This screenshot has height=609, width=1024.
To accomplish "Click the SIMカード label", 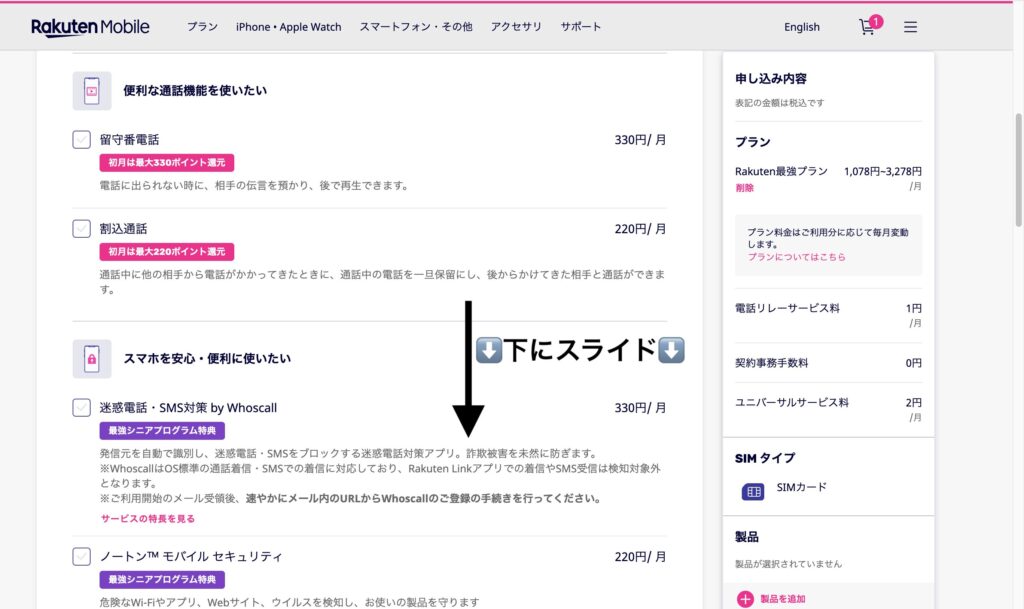I will (x=801, y=487).
